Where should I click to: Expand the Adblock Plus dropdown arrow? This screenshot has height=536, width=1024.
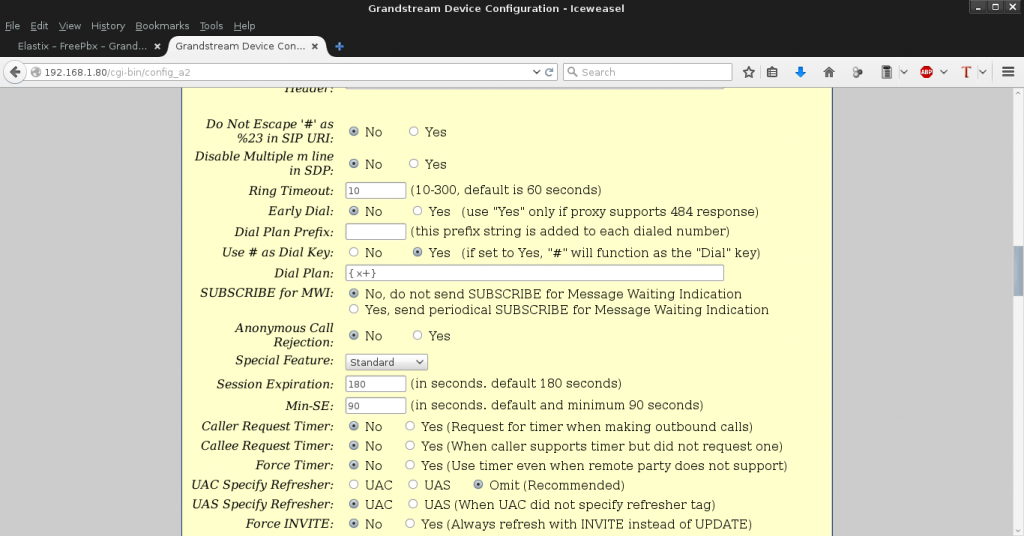[x=943, y=72]
